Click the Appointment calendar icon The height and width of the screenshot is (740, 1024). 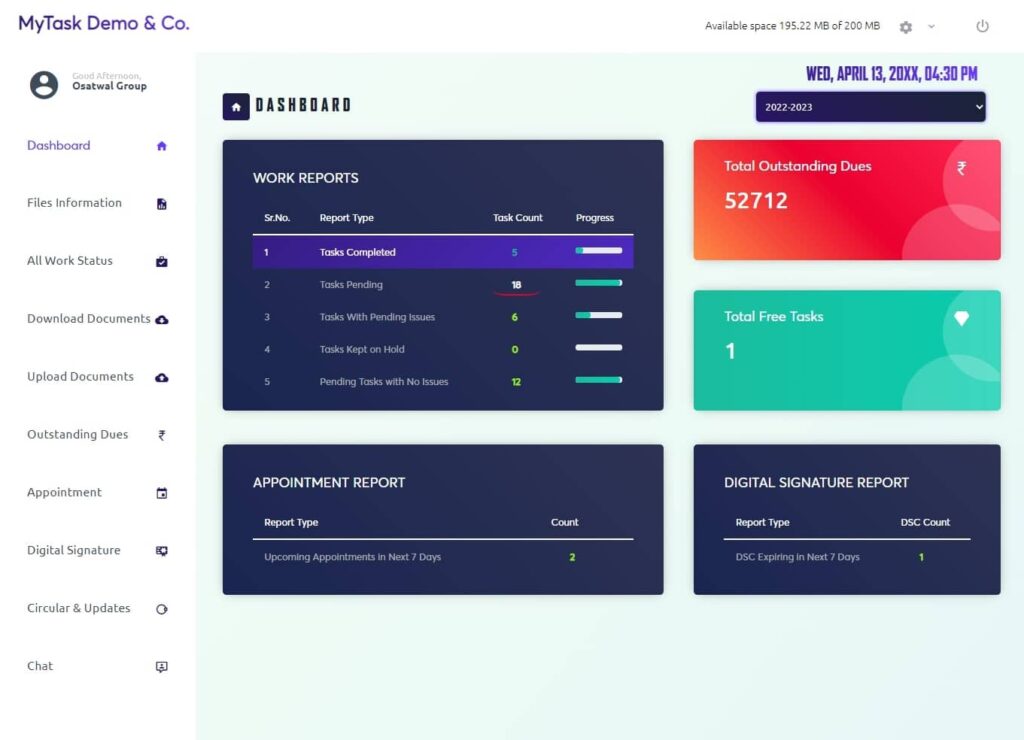(x=162, y=493)
